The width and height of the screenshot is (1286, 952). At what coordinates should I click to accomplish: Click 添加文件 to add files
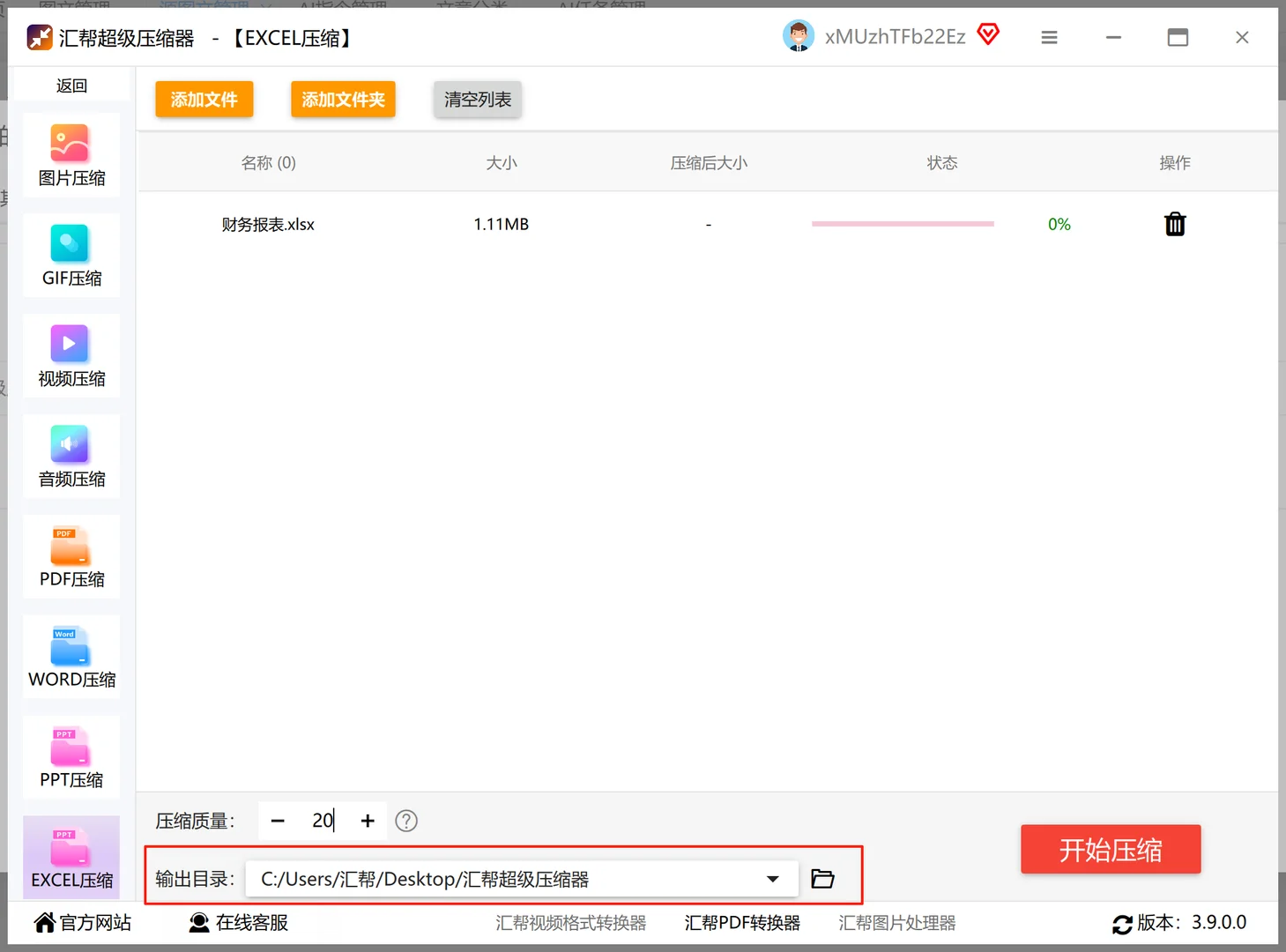tap(204, 99)
